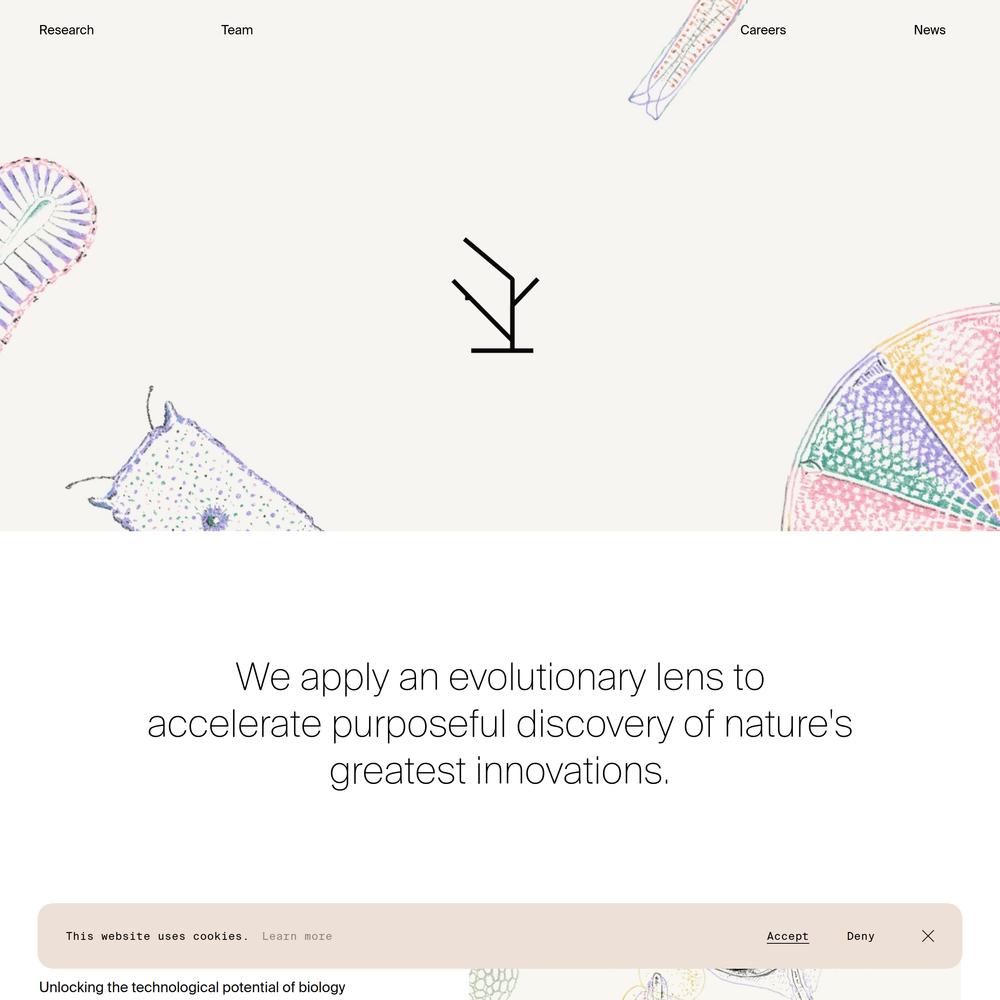Visit the News section

tap(929, 30)
